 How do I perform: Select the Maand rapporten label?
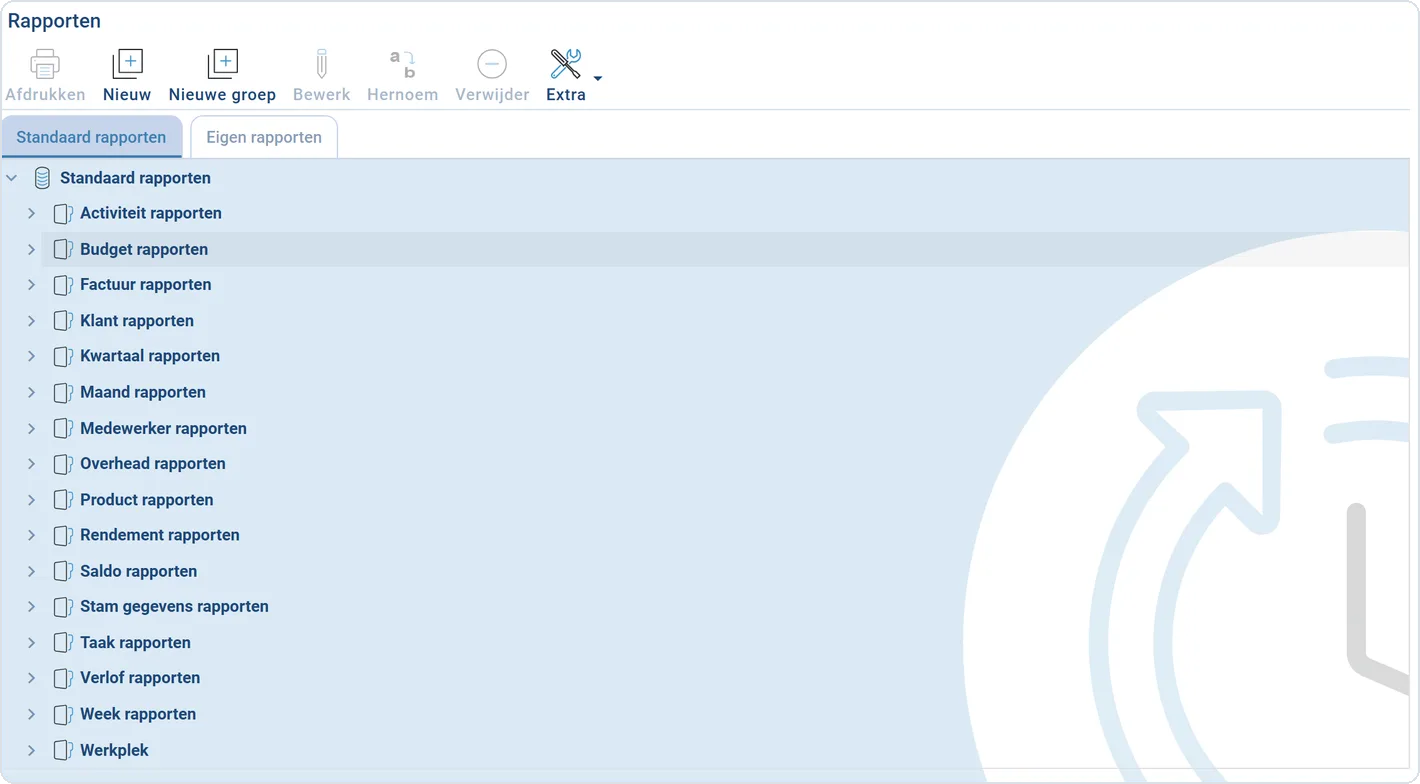click(143, 392)
